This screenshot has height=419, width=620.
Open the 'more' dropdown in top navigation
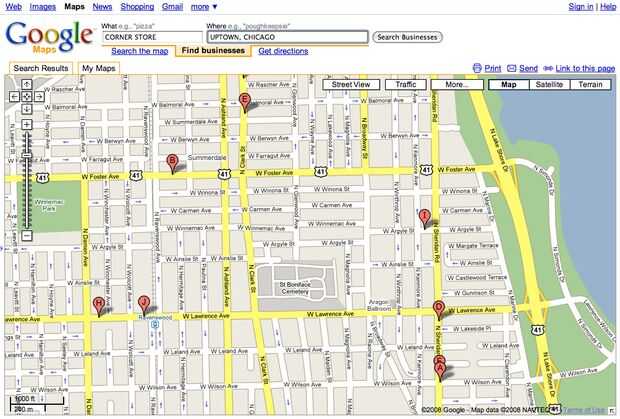click(204, 7)
